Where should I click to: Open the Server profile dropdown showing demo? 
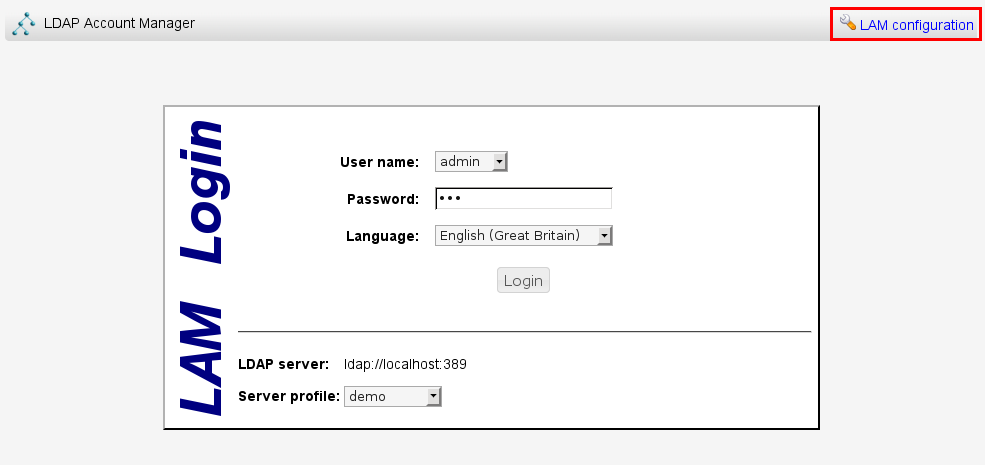393,397
